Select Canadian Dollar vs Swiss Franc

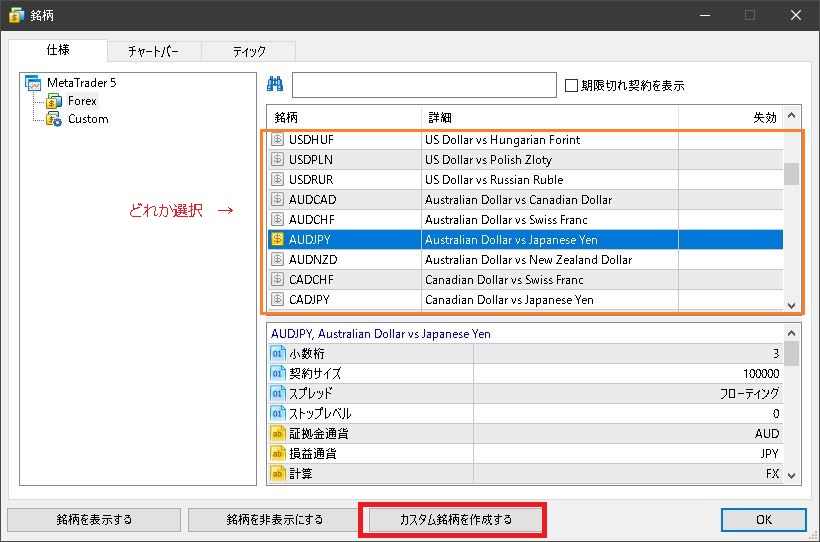(504, 279)
